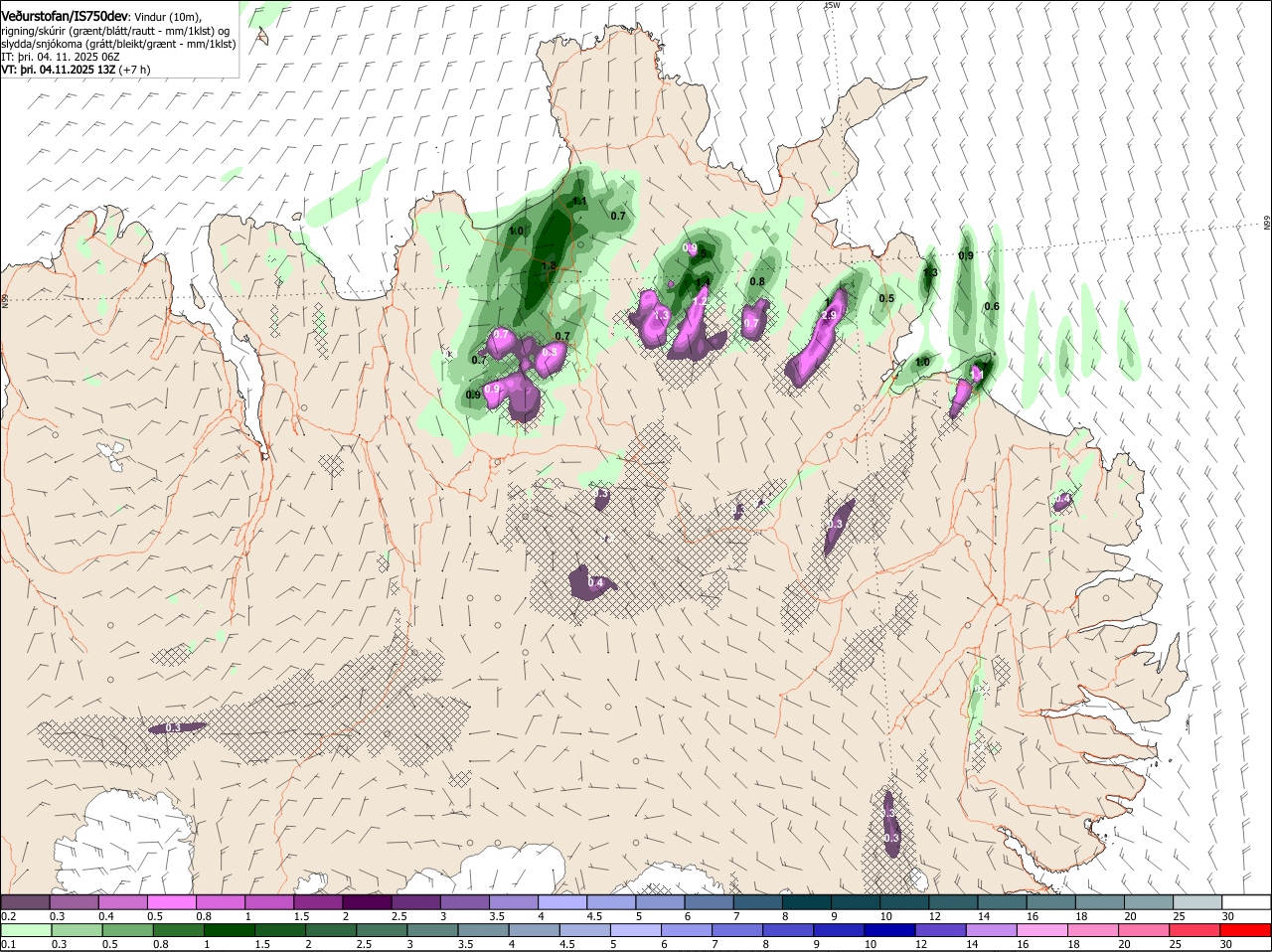
Task: Click the Veðurstofan/IS750dev title text
Action: 65,16
